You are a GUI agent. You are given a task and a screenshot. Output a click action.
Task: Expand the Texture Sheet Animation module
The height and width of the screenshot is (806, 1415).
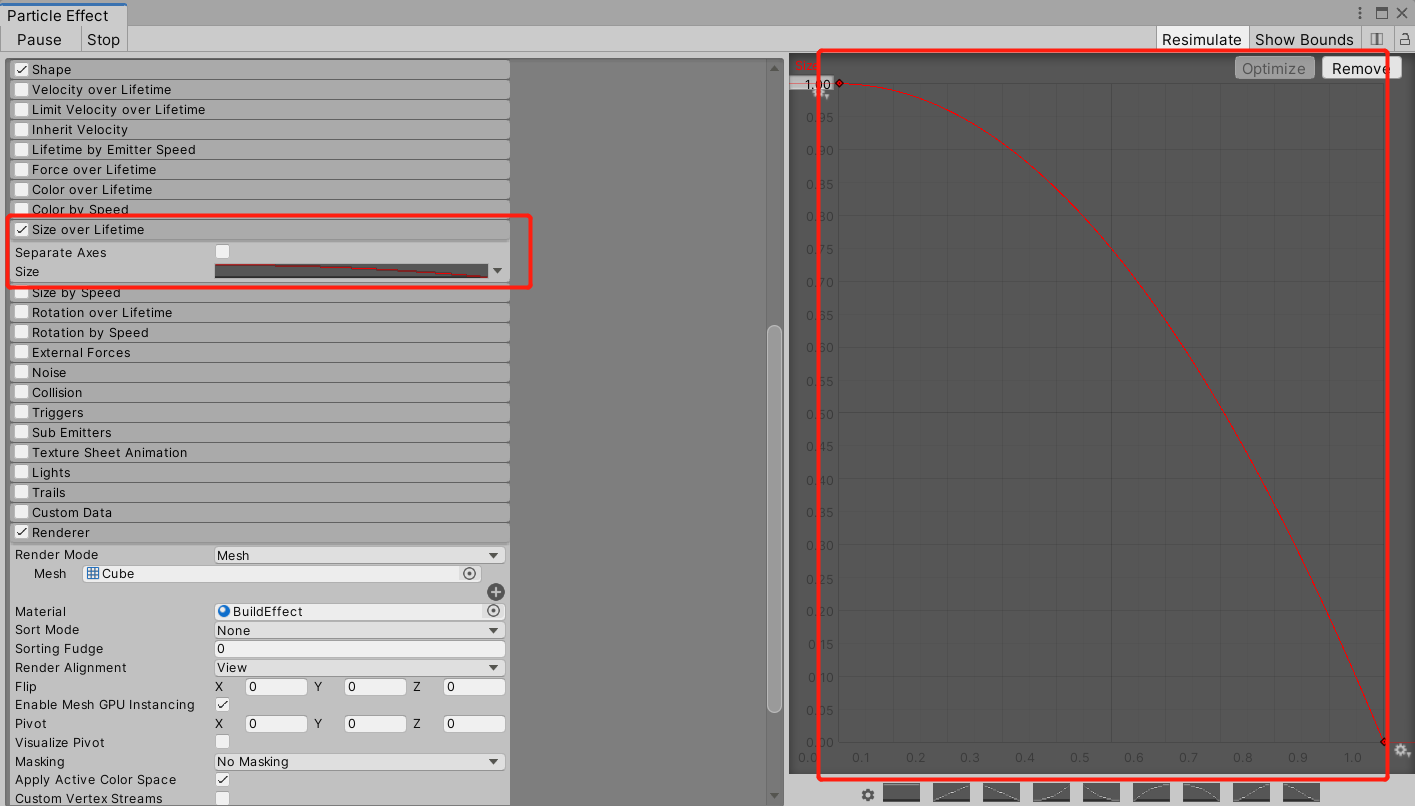tap(260, 452)
